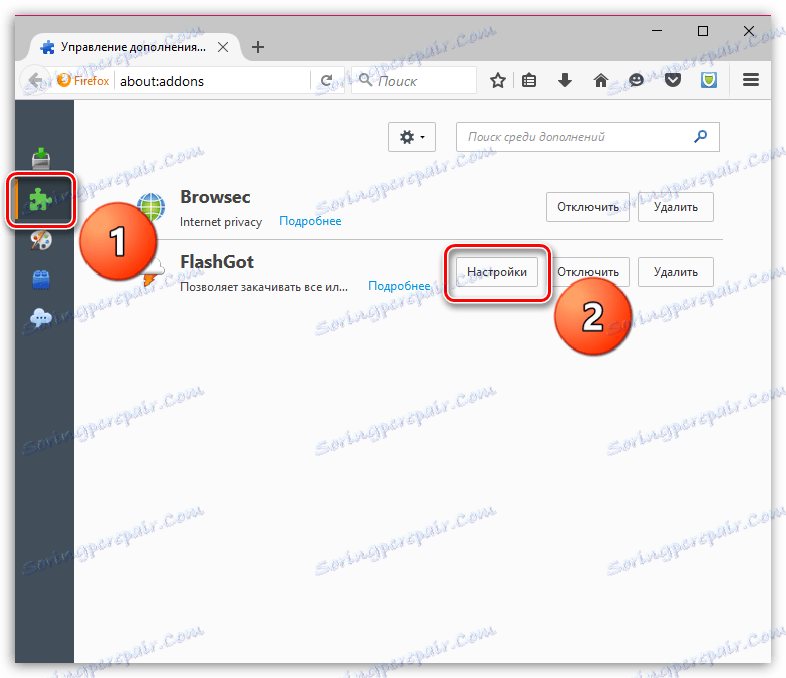Open the Firefox hamburger menu
Viewport: 786px width, 678px height.
tap(750, 80)
